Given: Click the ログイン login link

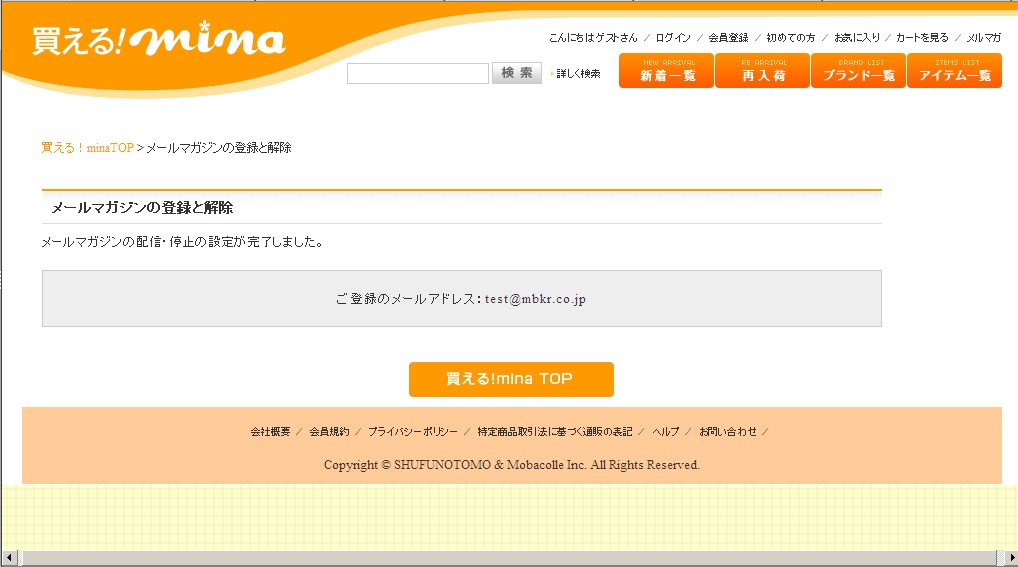Looking at the screenshot, I should (673, 38).
